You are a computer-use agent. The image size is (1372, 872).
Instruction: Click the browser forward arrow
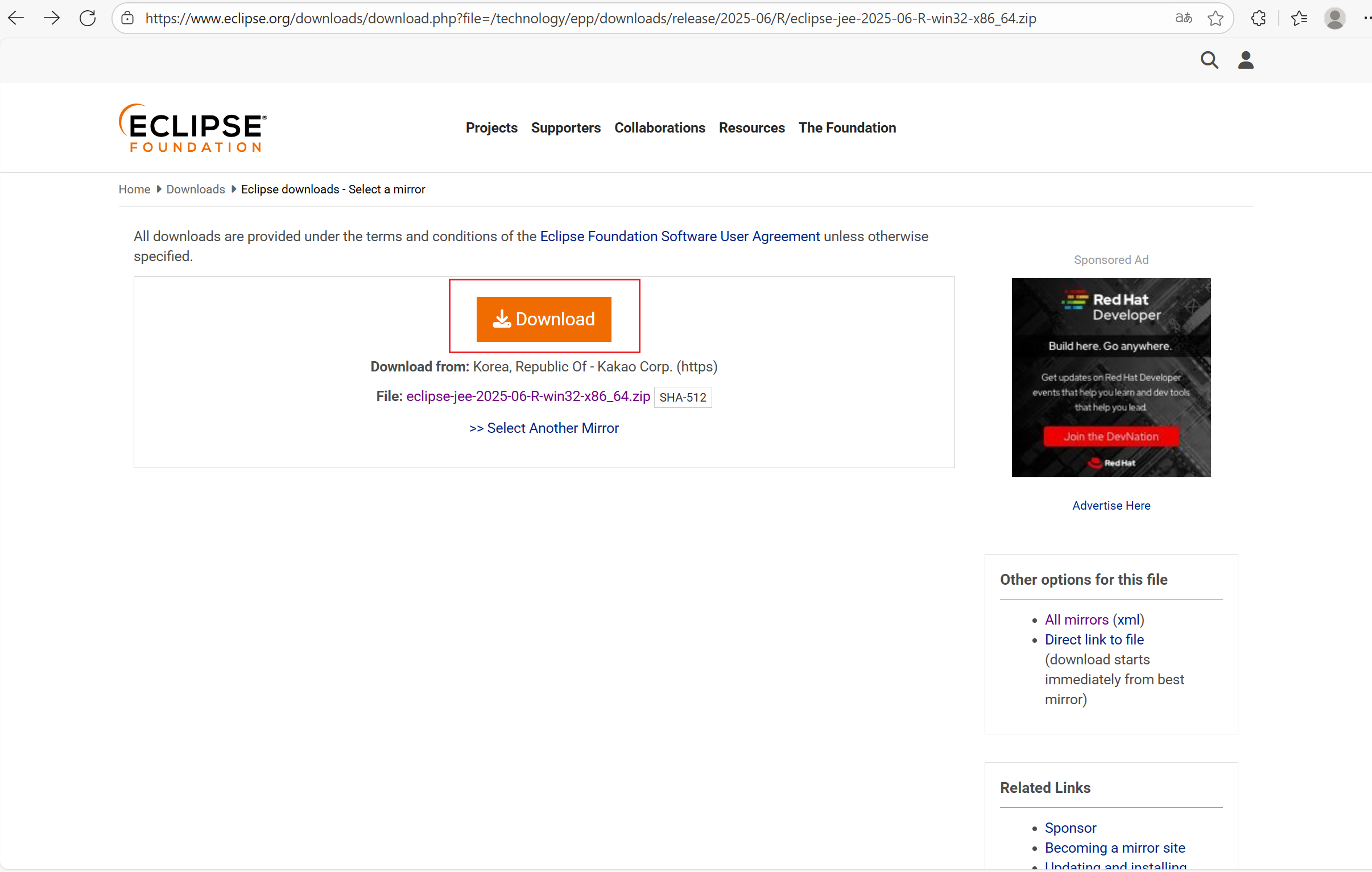(x=52, y=18)
